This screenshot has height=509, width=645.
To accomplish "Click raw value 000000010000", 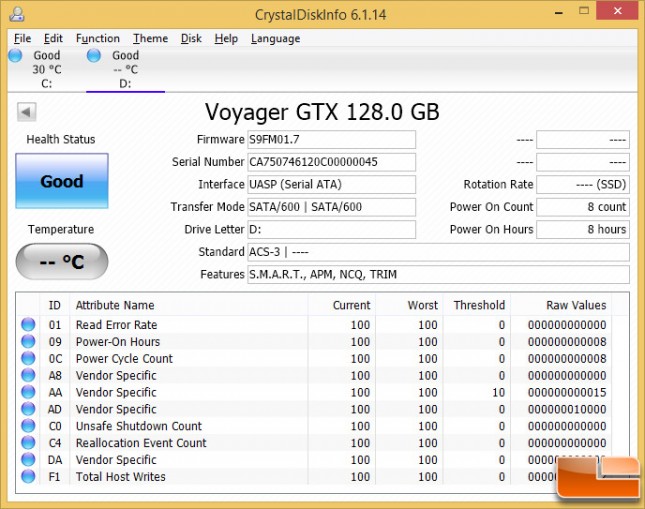I will [x=567, y=409].
